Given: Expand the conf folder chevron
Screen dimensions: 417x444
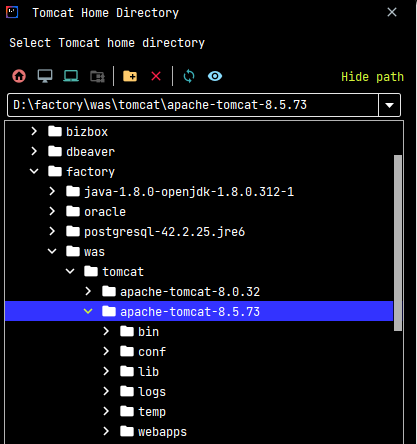Looking at the screenshot, I should (106, 351).
